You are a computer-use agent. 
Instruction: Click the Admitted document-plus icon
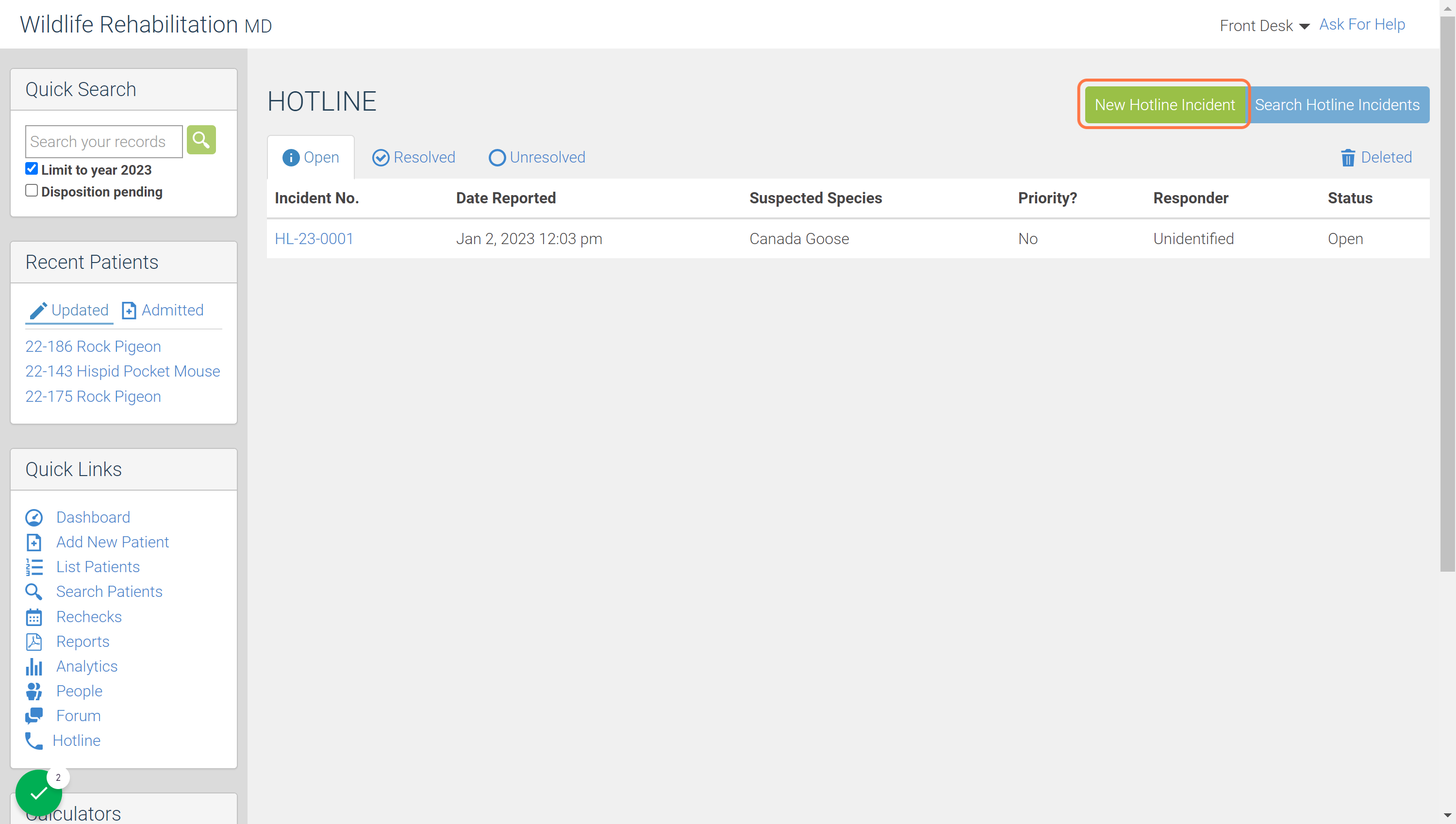(x=129, y=311)
